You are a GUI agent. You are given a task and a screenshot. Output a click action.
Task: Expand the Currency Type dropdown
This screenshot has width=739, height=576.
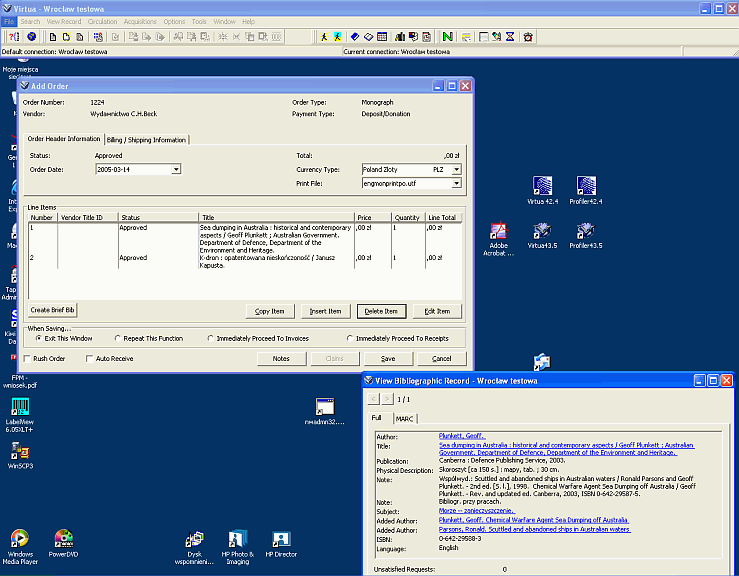[456, 169]
